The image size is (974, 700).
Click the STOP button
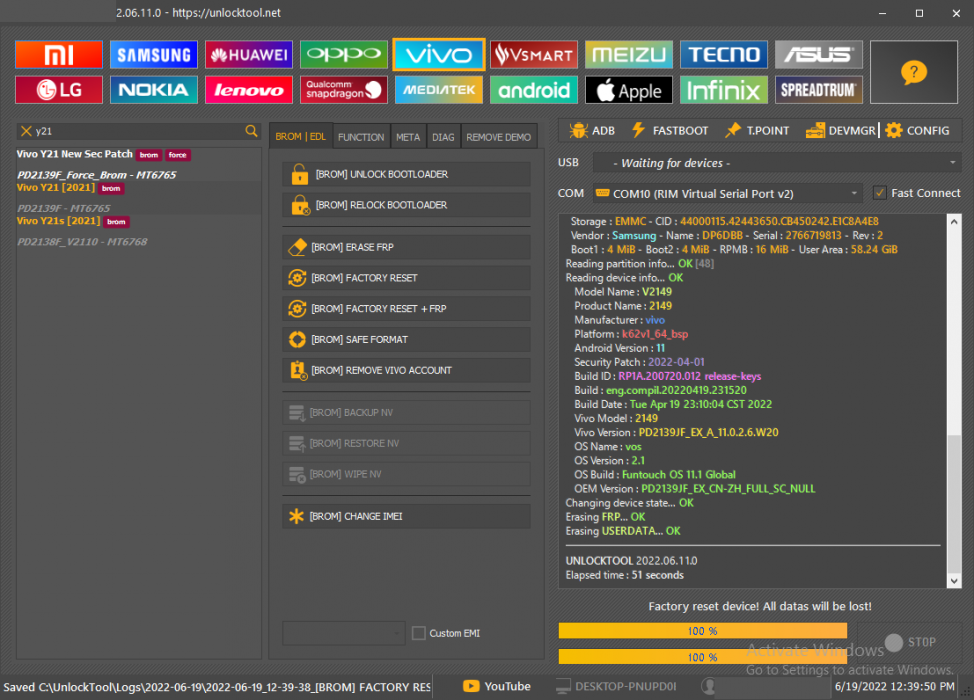(x=912, y=642)
